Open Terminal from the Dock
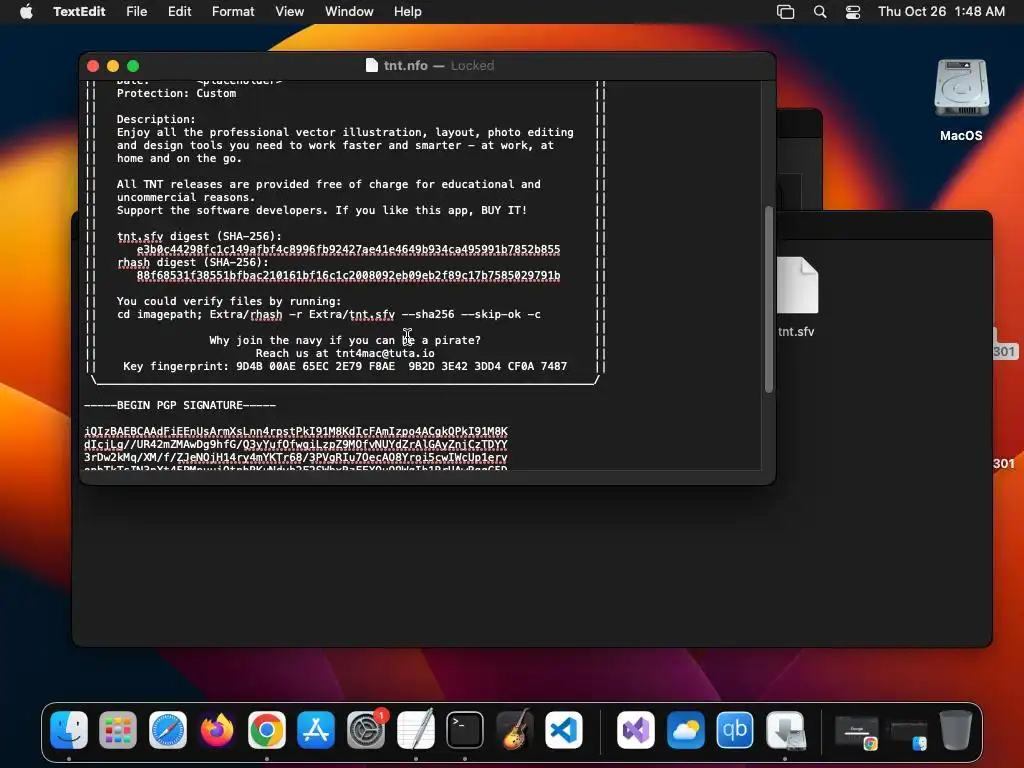The height and width of the screenshot is (768, 1024). tap(465, 730)
